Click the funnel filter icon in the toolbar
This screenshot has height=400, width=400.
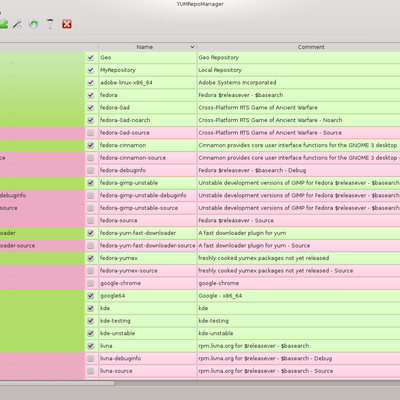50,24
